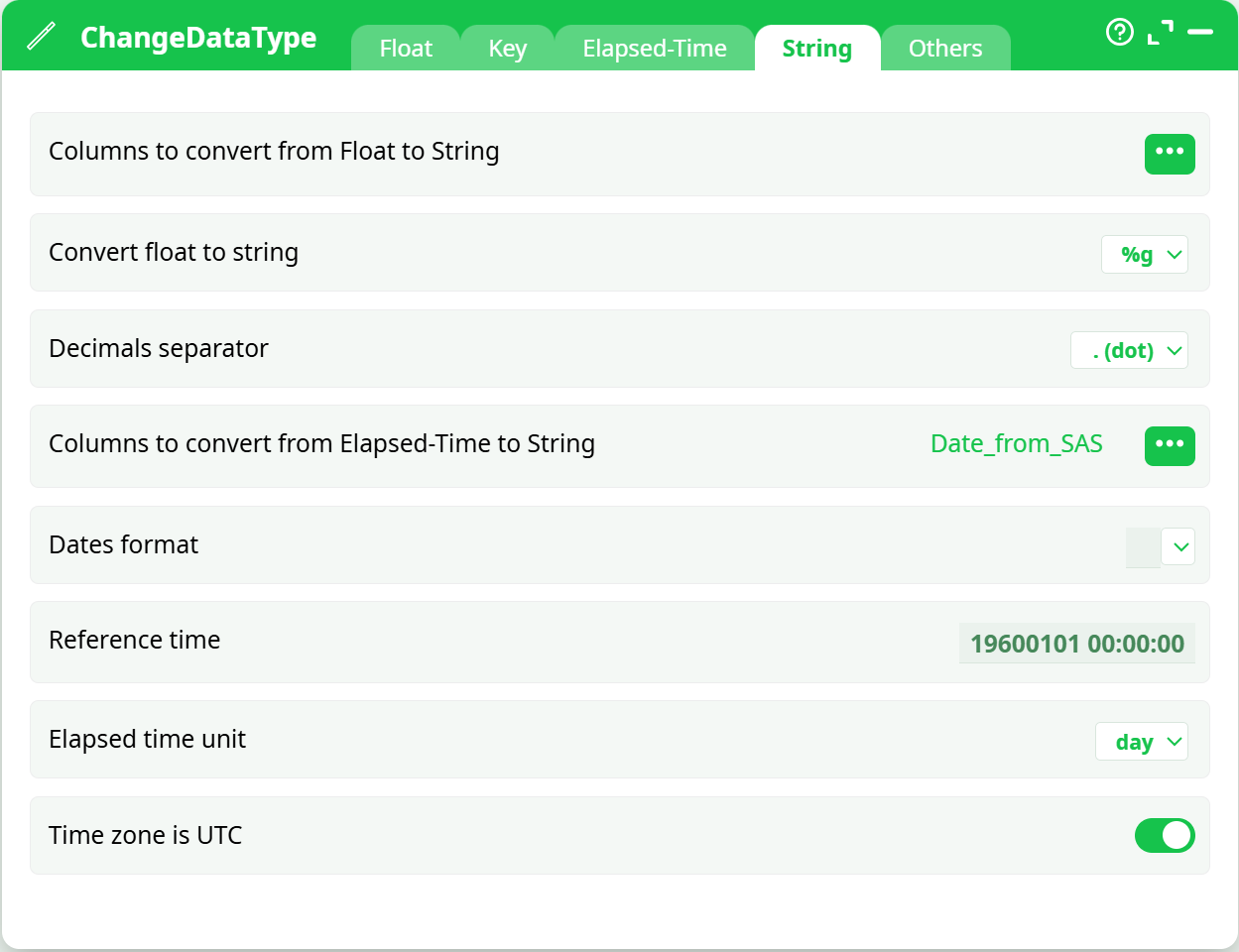The height and width of the screenshot is (952, 1239).
Task: Open the Decimals separator dropdown
Action: (1129, 351)
